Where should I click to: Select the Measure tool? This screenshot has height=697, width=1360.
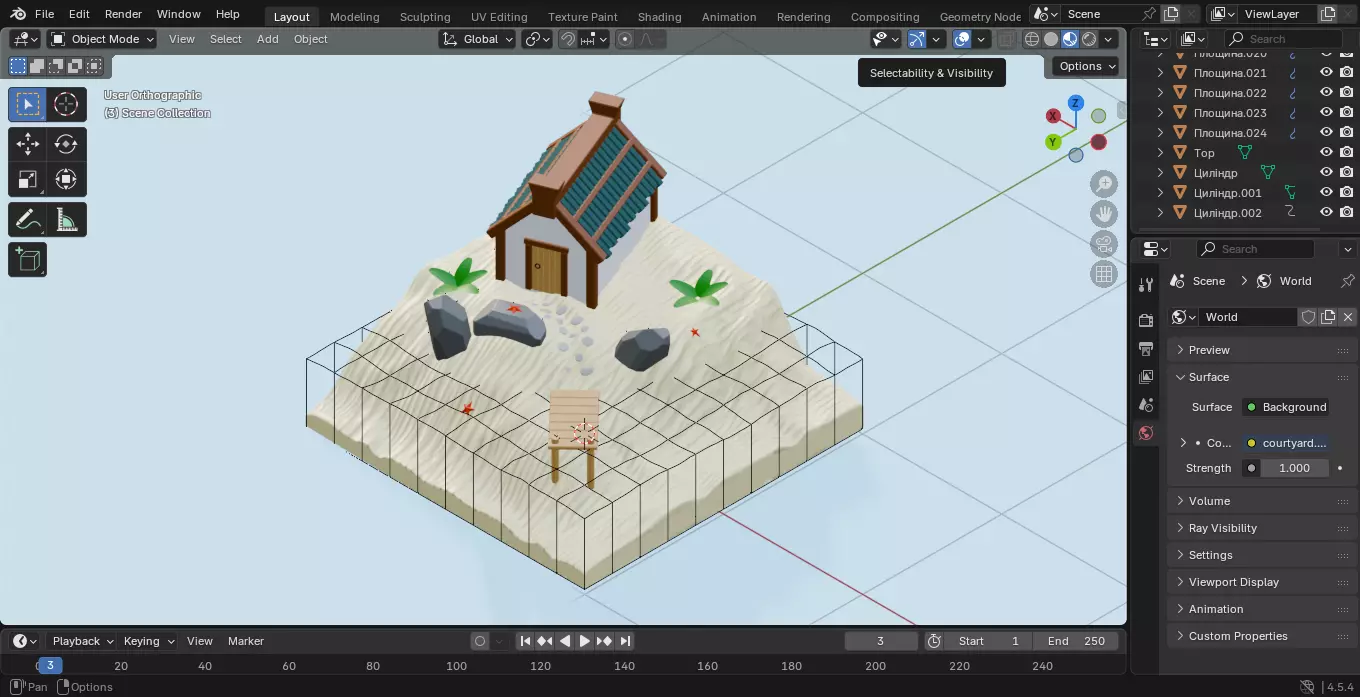(x=66, y=219)
